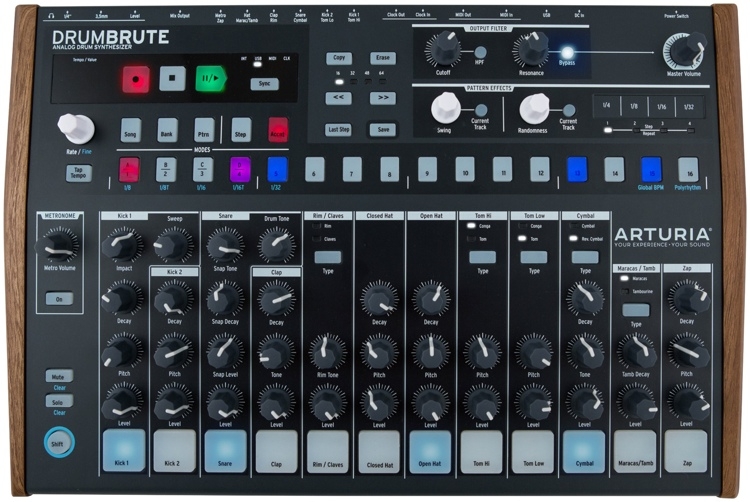Save the pattern with Save button

coord(383,130)
